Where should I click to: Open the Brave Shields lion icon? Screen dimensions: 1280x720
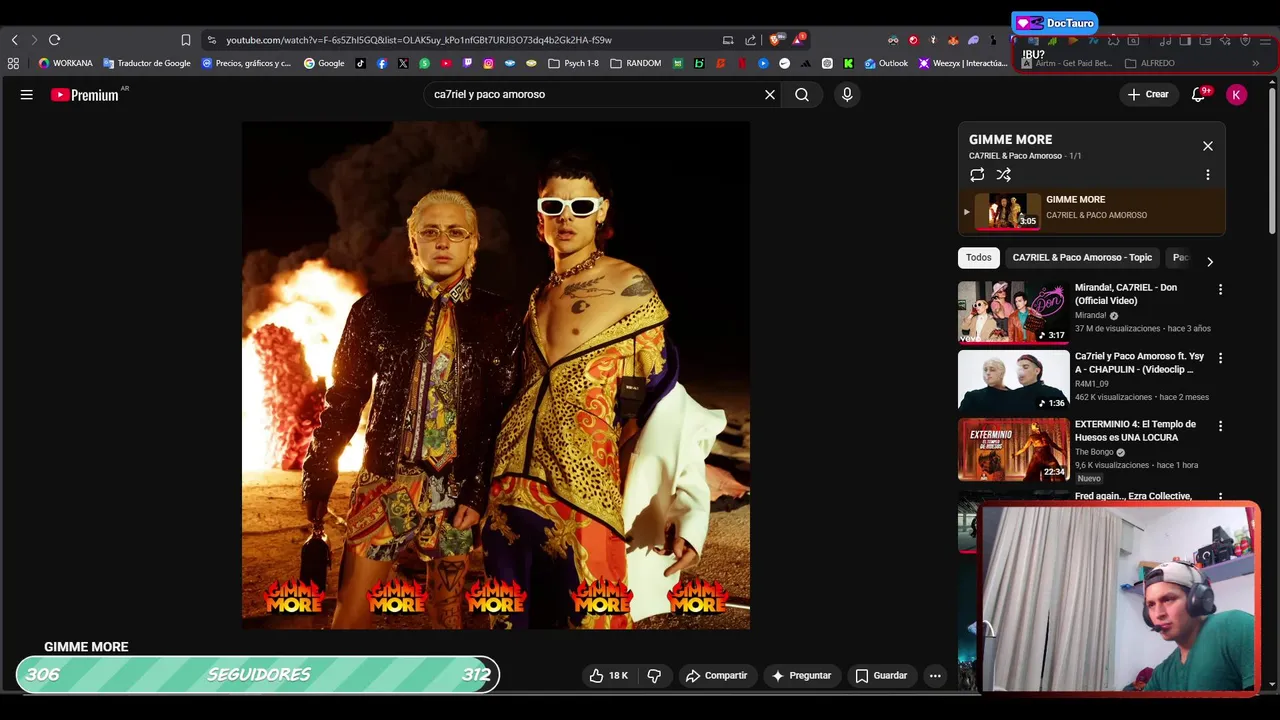[776, 40]
